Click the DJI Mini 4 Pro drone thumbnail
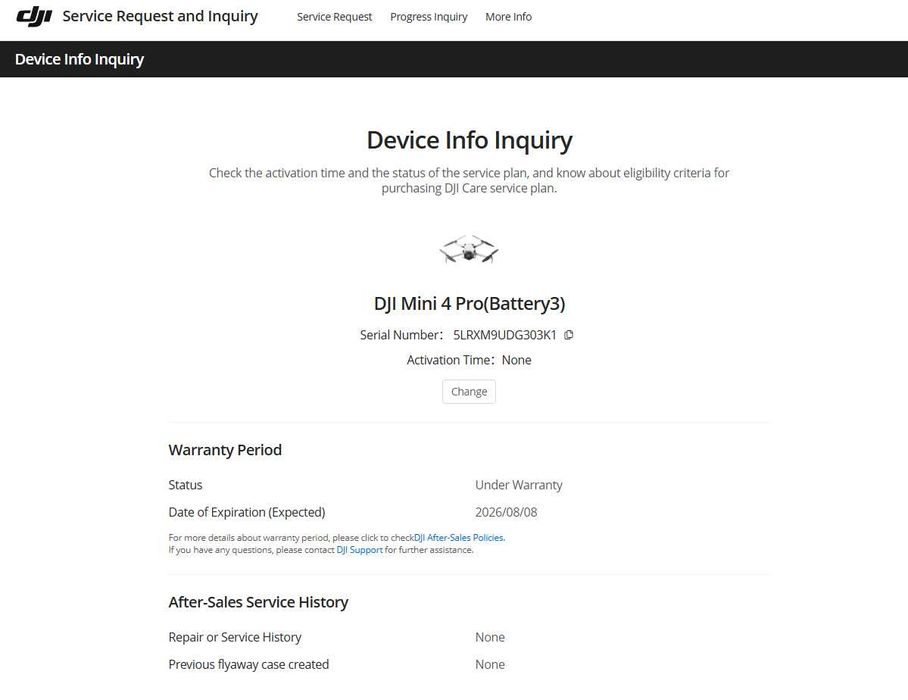This screenshot has width=908, height=700. pyautogui.click(x=468, y=249)
